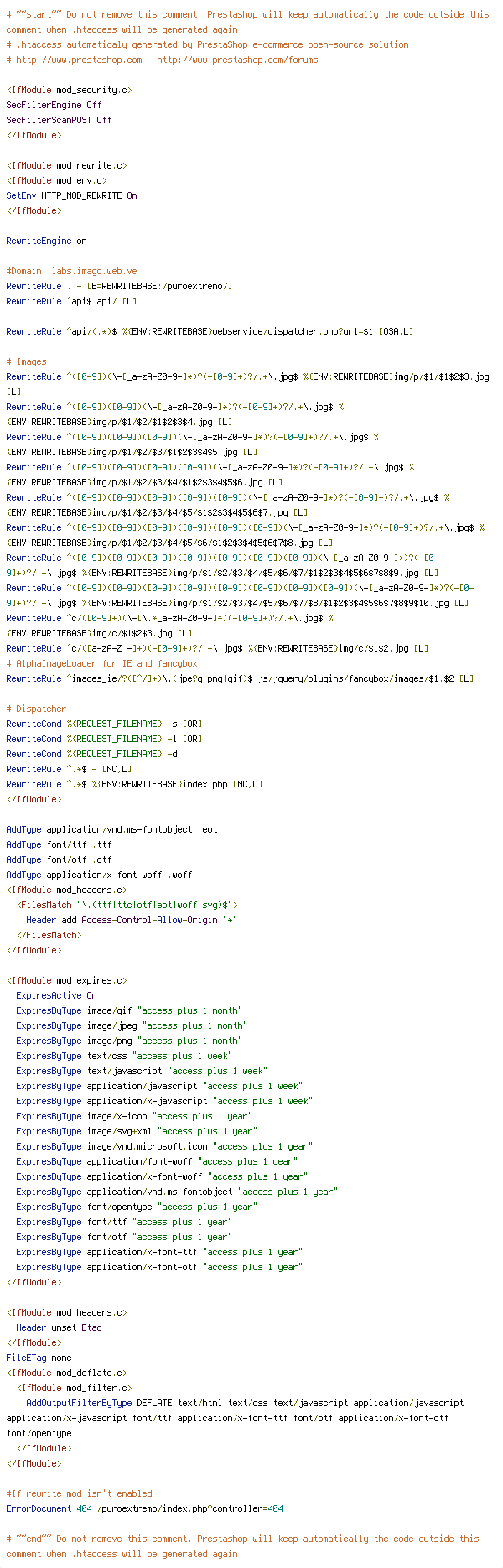Viewport: 503px width, 1568px height.
Task: Click the 'AddType application/vnd.ms-fontobject .eot' line
Action: (111, 829)
